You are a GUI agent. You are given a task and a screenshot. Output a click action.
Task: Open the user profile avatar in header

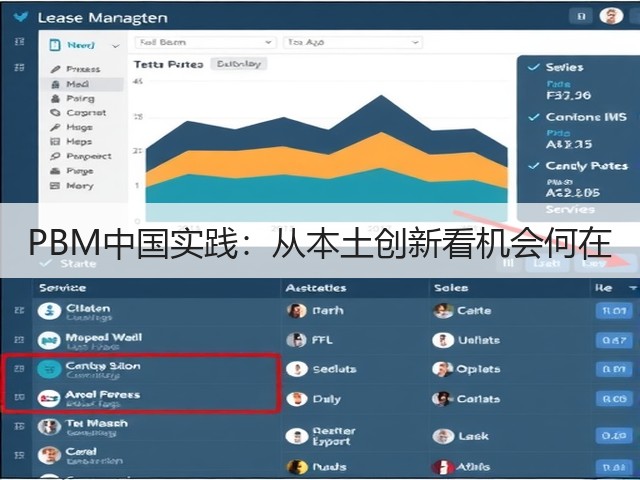[x=611, y=16]
